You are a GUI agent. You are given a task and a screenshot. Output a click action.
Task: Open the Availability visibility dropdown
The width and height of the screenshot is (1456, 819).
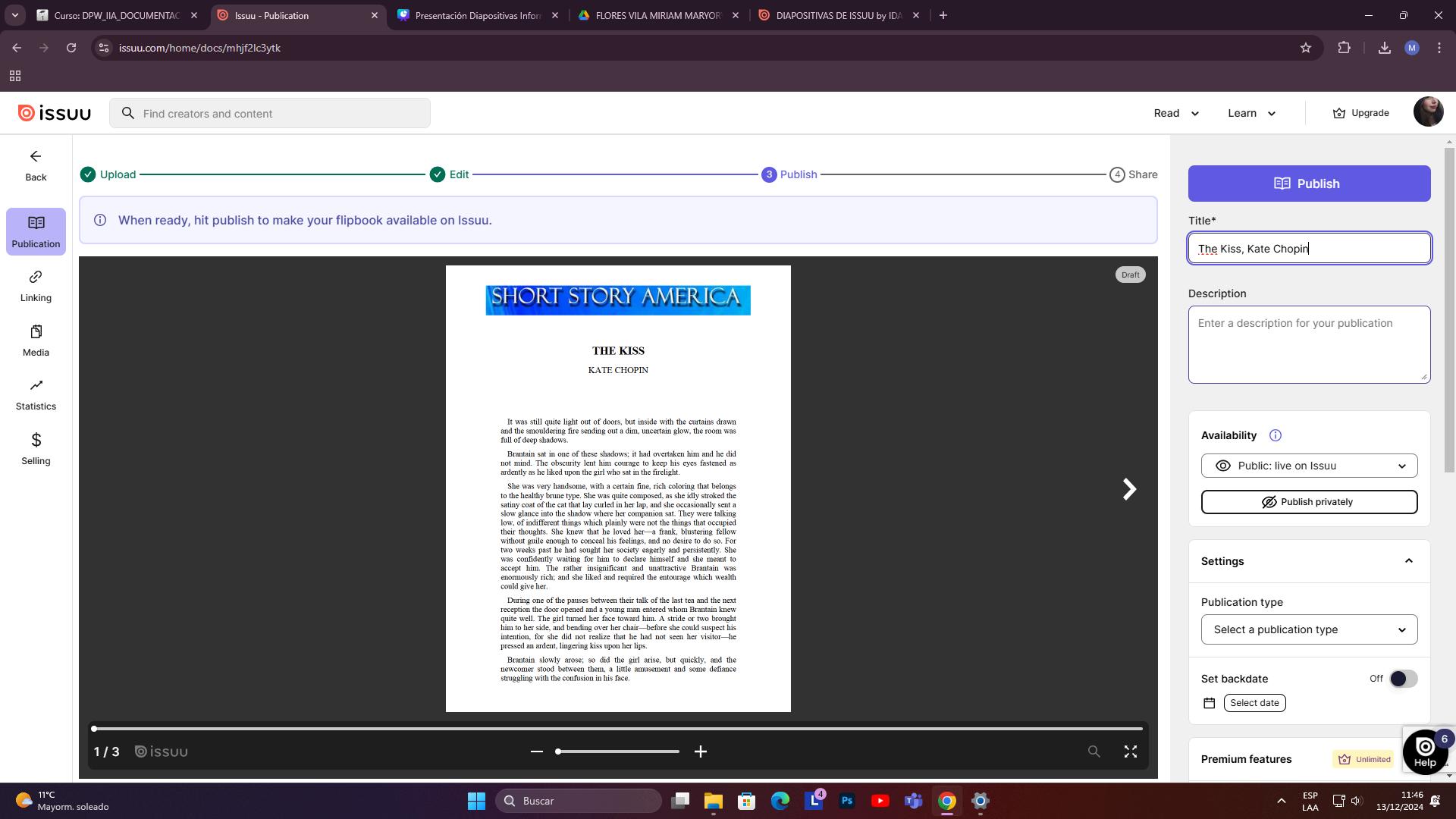(1309, 466)
